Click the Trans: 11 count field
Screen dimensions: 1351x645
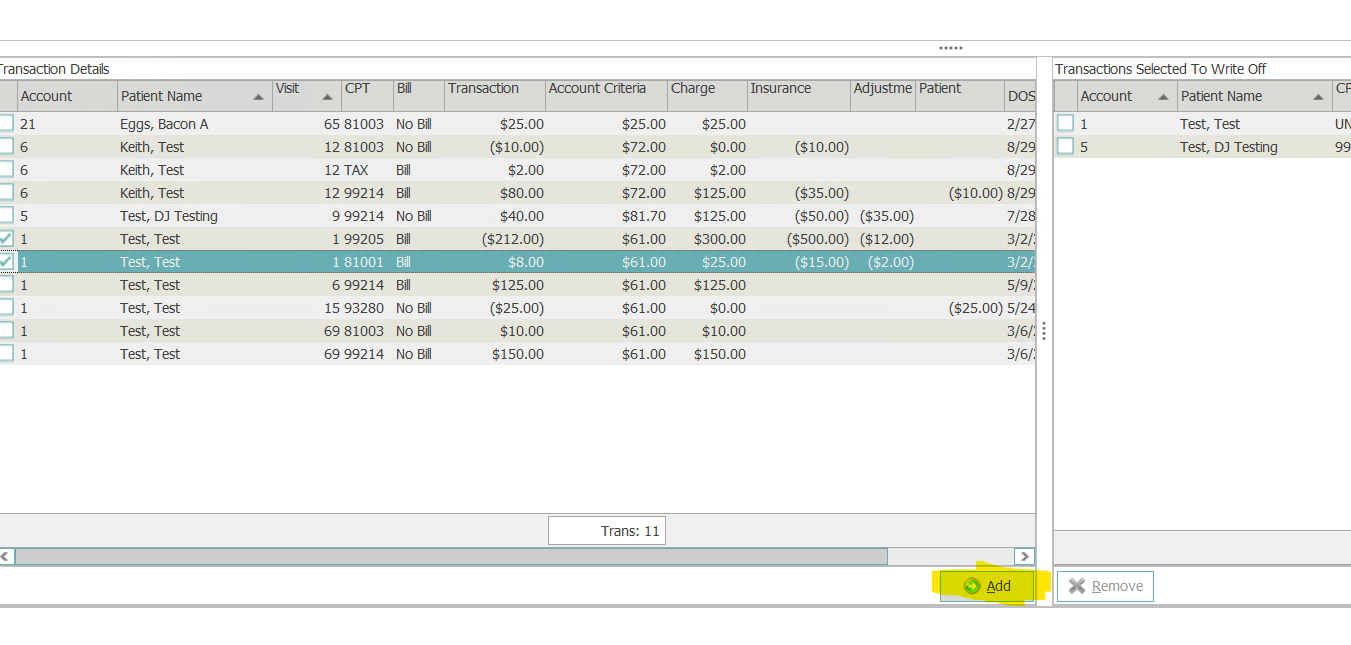pyautogui.click(x=607, y=531)
